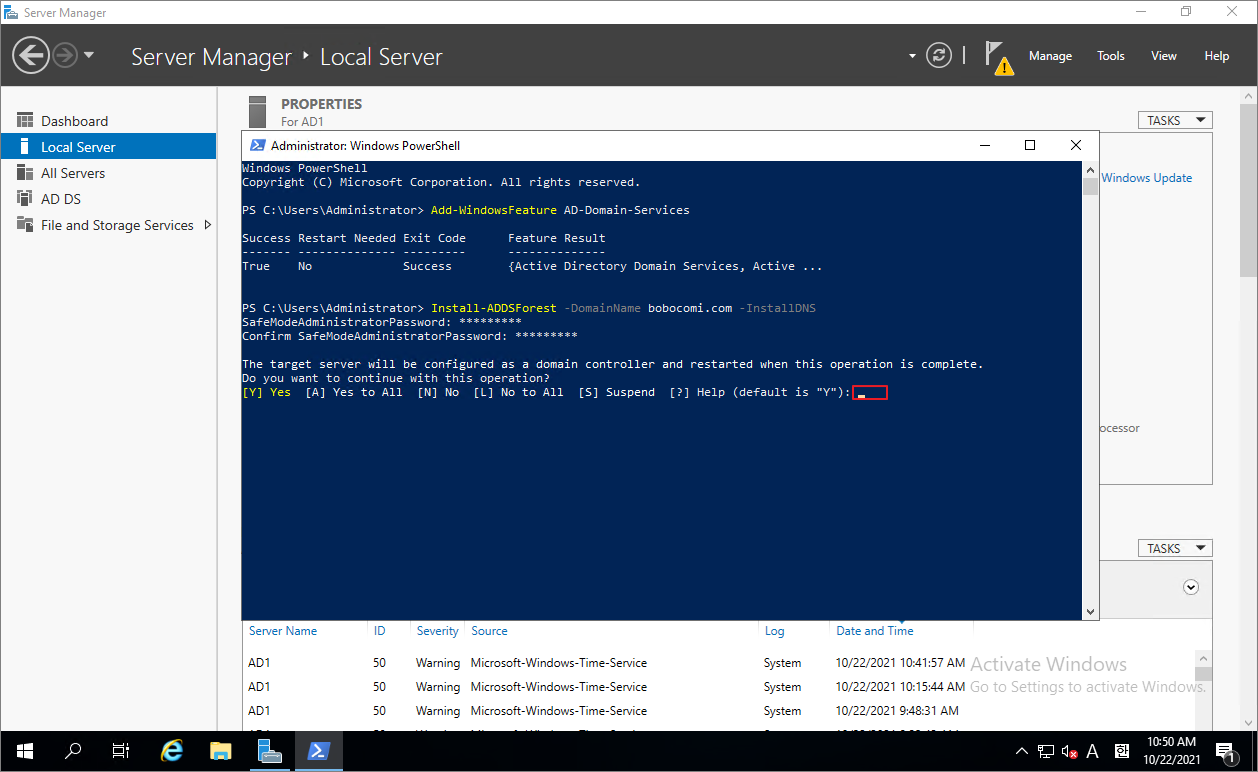Viewport: 1258px width, 772px height.
Task: Open the dropdown arrow left of refresh
Action: (x=912, y=56)
